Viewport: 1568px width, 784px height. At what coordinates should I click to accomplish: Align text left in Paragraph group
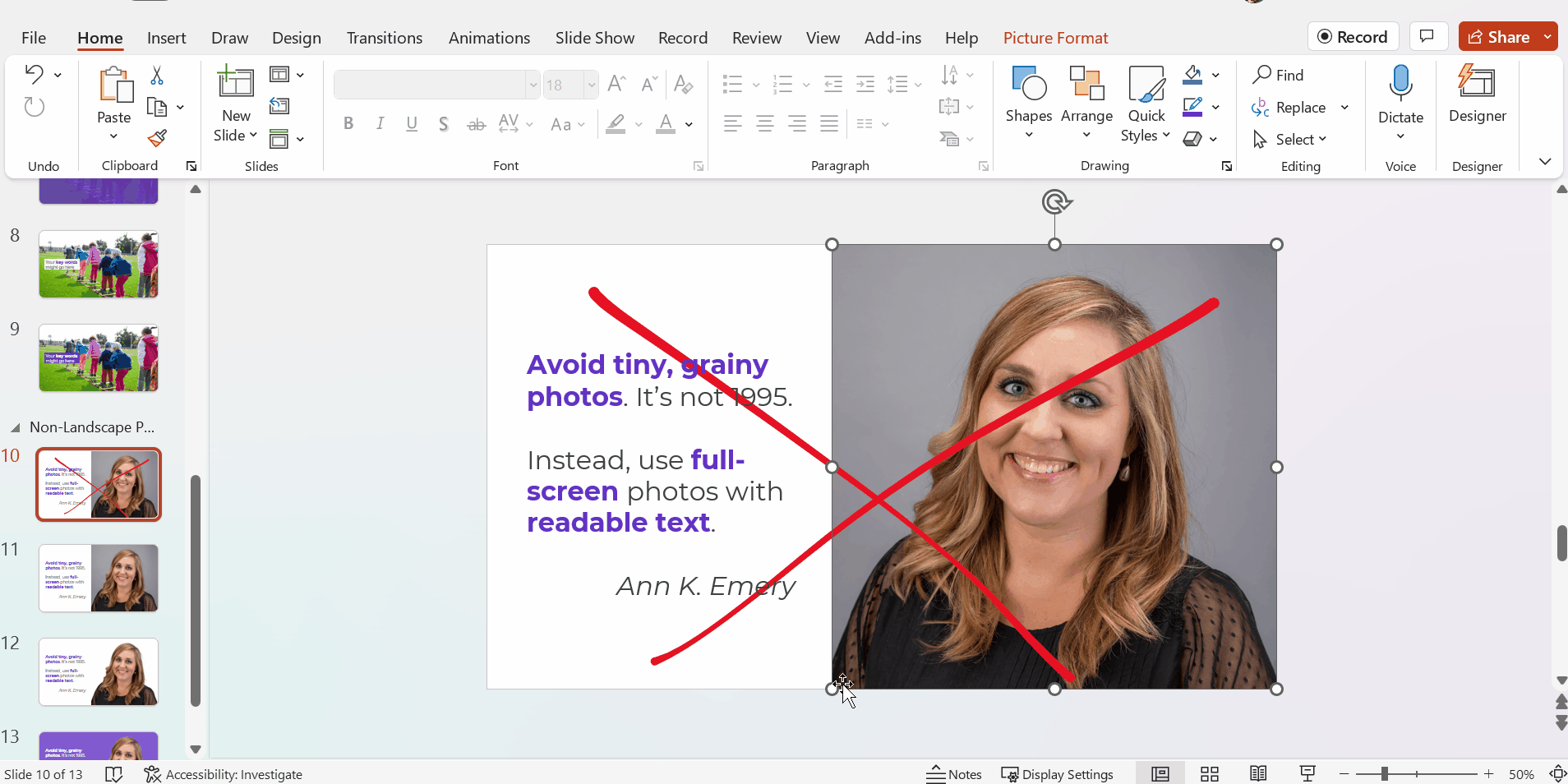732,124
